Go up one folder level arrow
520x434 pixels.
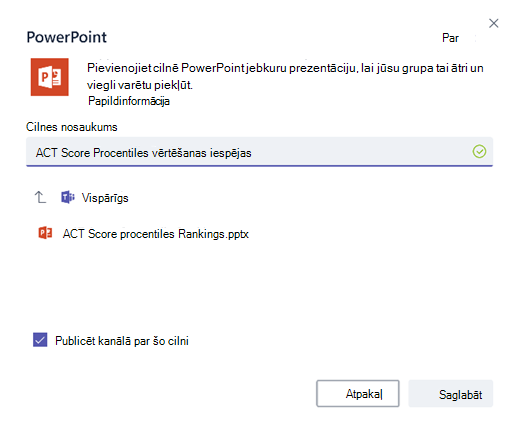[40, 197]
